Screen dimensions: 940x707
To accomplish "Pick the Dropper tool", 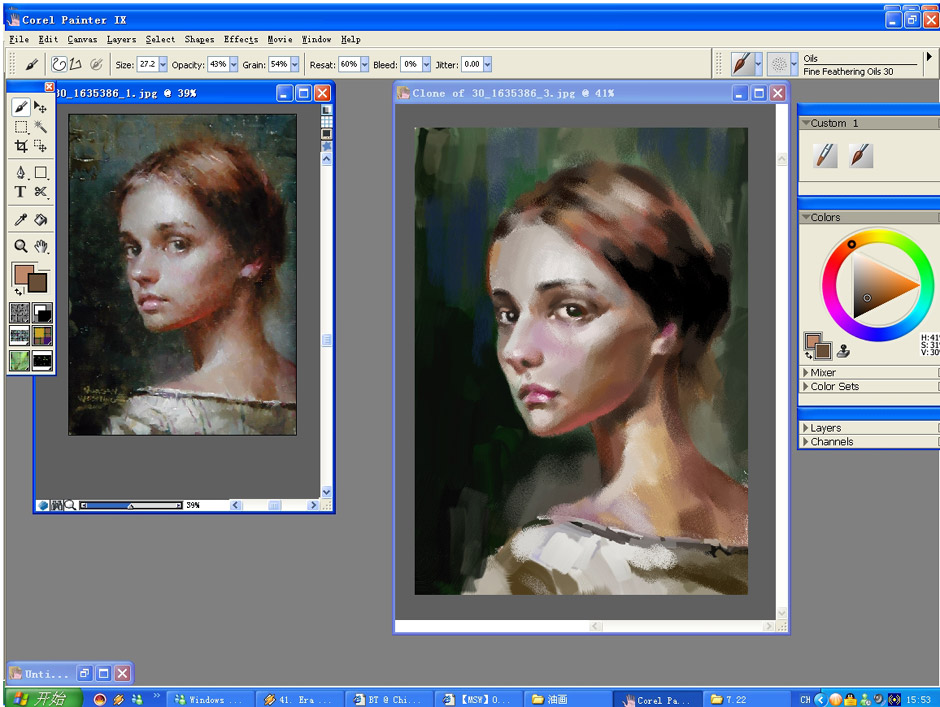I will (x=20, y=219).
